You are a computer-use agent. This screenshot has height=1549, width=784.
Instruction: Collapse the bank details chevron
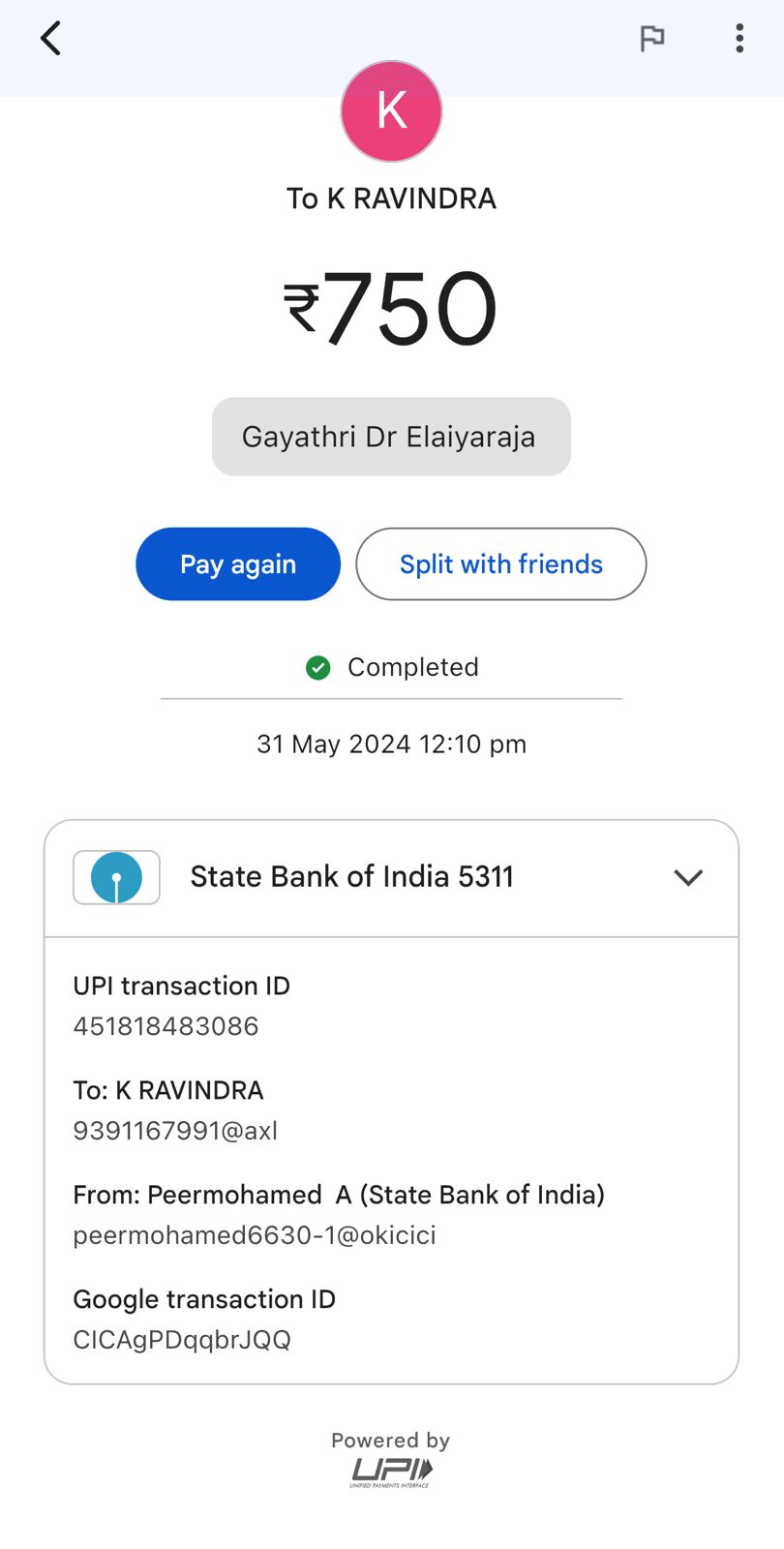pyautogui.click(x=688, y=877)
